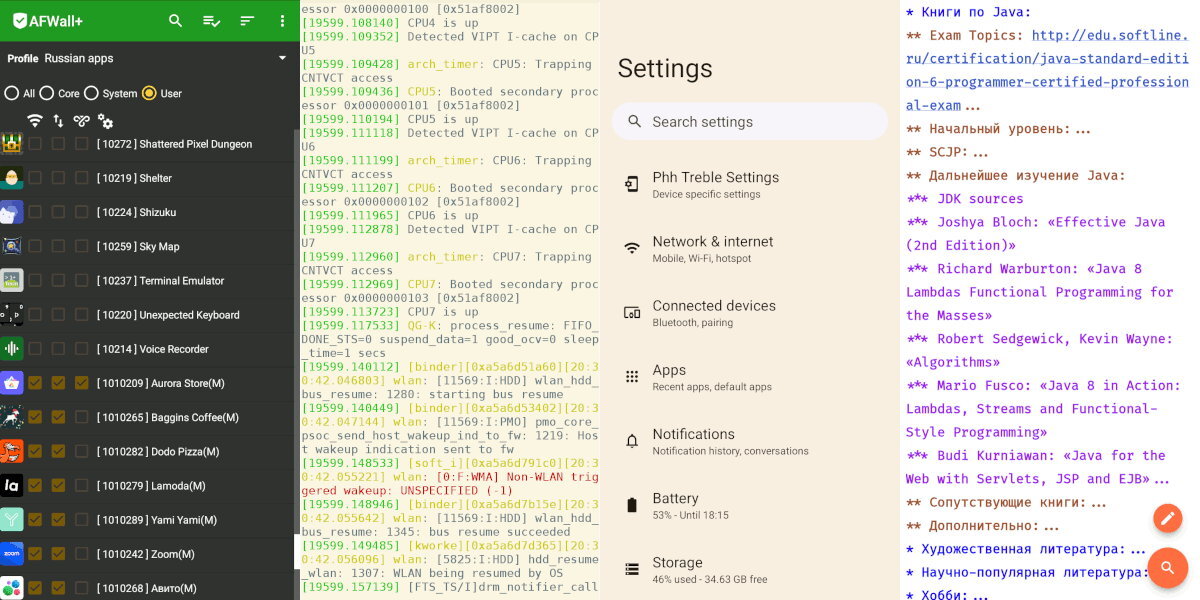This screenshot has height=600, width=1200.
Task: Click the Shattered Pixel Dungeon app icon
Action: click(x=11, y=144)
